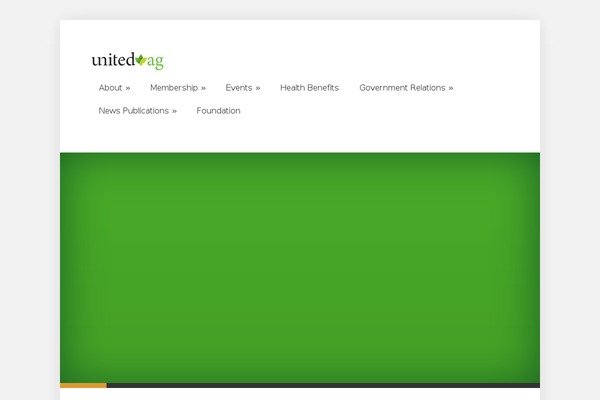Click the dark slider progress bar
The height and width of the screenshot is (400, 600).
(323, 385)
